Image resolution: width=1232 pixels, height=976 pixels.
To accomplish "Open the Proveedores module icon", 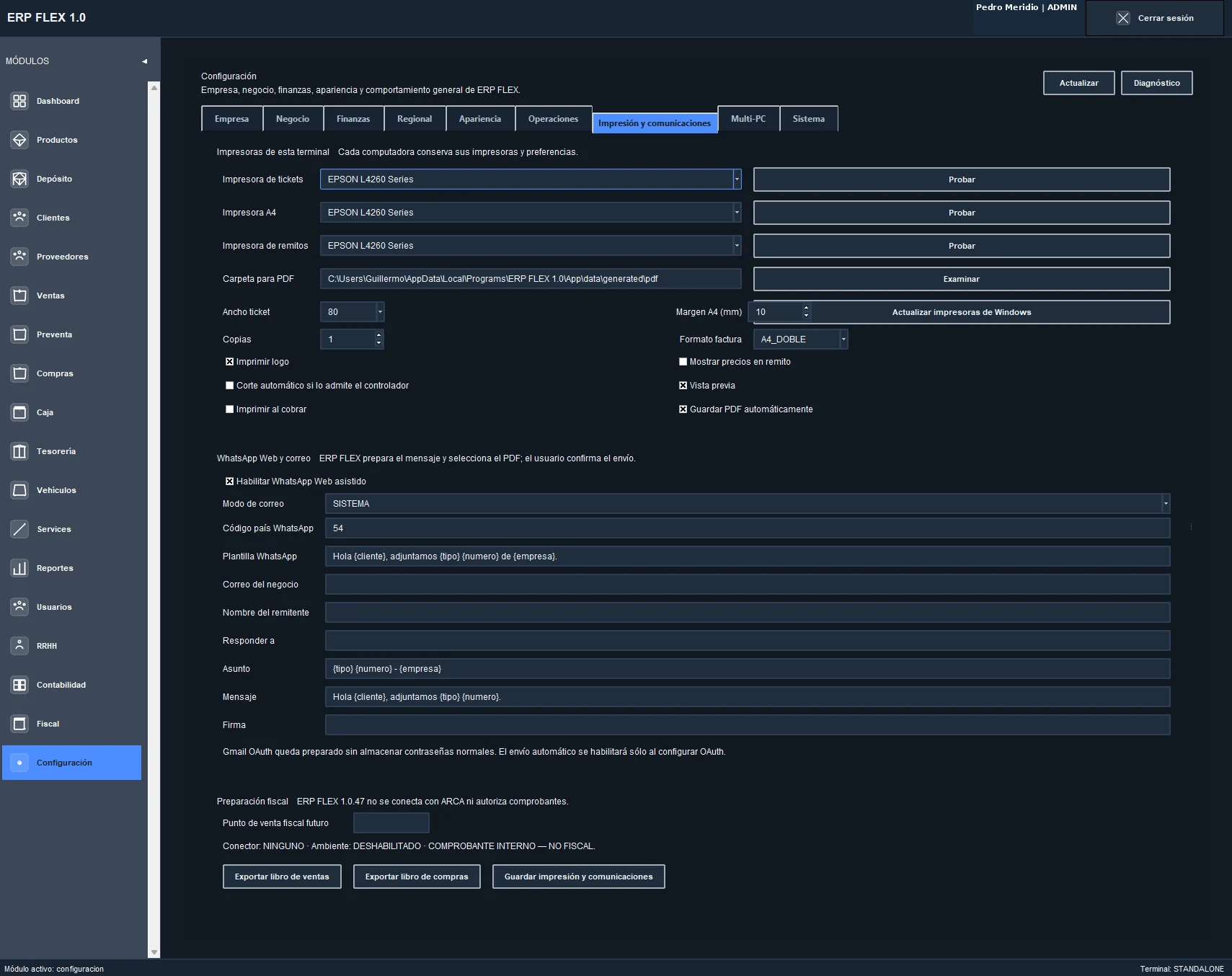I will [19, 257].
